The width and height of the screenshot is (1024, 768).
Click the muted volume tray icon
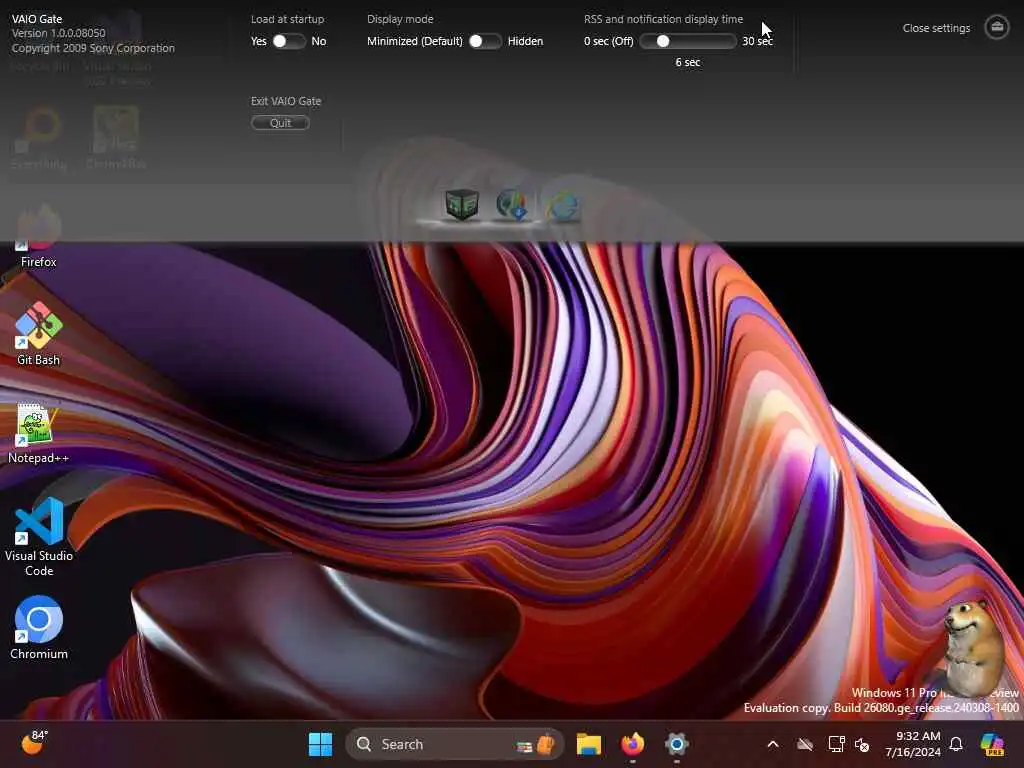[x=862, y=744]
